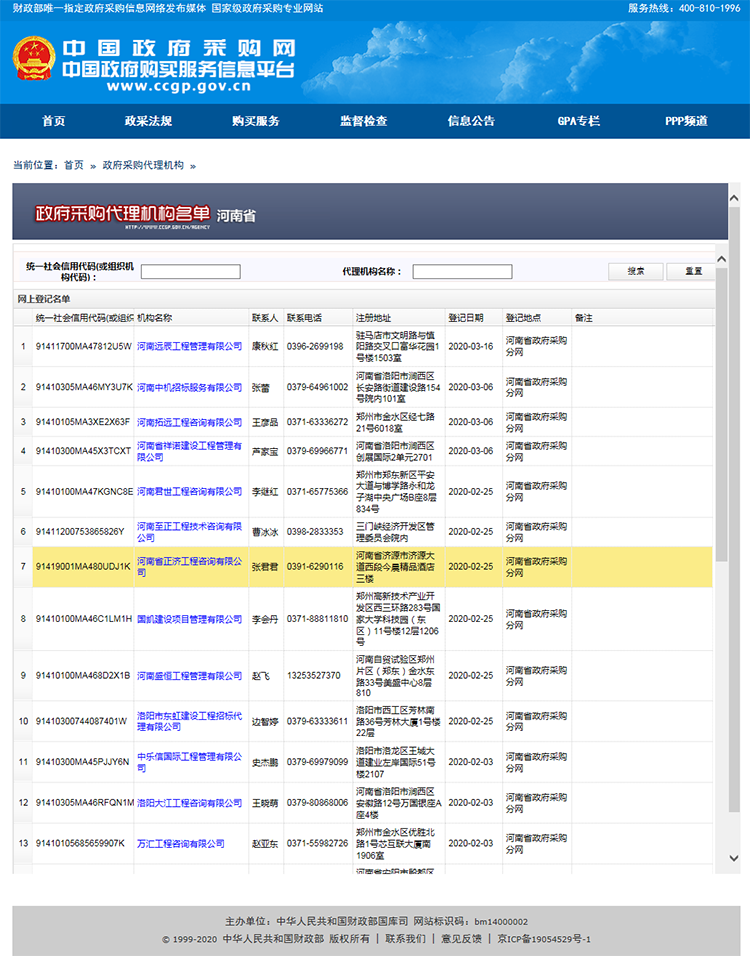Image resolution: width=750 pixels, height=956 pixels.
Task: Click the 联系我们 footer link
Action: pyautogui.click(x=405, y=939)
